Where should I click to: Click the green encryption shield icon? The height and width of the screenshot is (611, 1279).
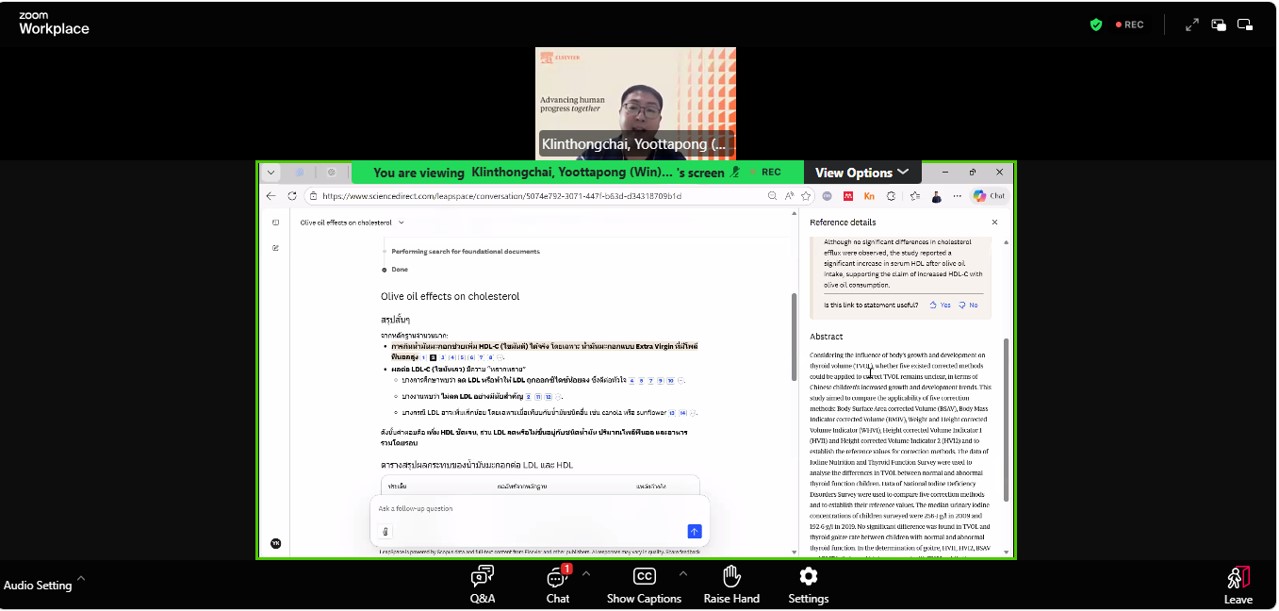tap(1096, 25)
